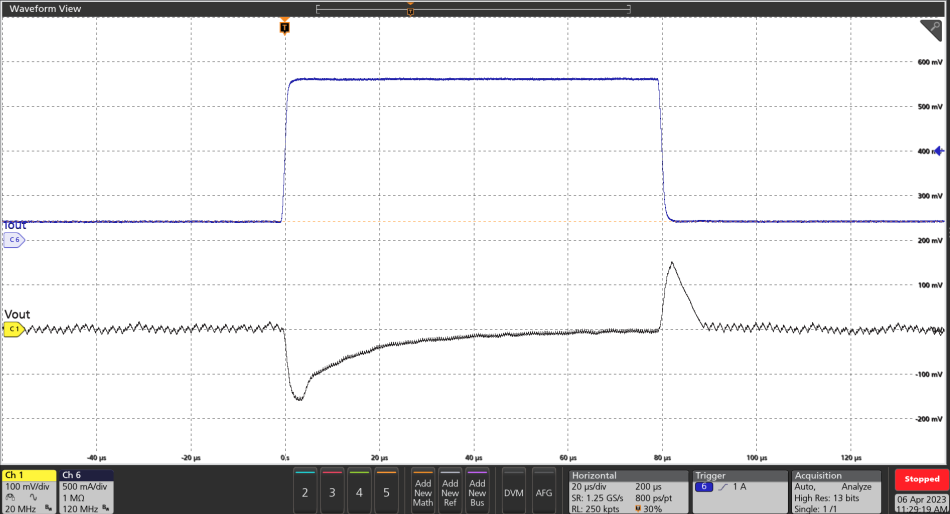The height and width of the screenshot is (514, 950).
Task: Turn on channel 3
Action: click(332, 491)
